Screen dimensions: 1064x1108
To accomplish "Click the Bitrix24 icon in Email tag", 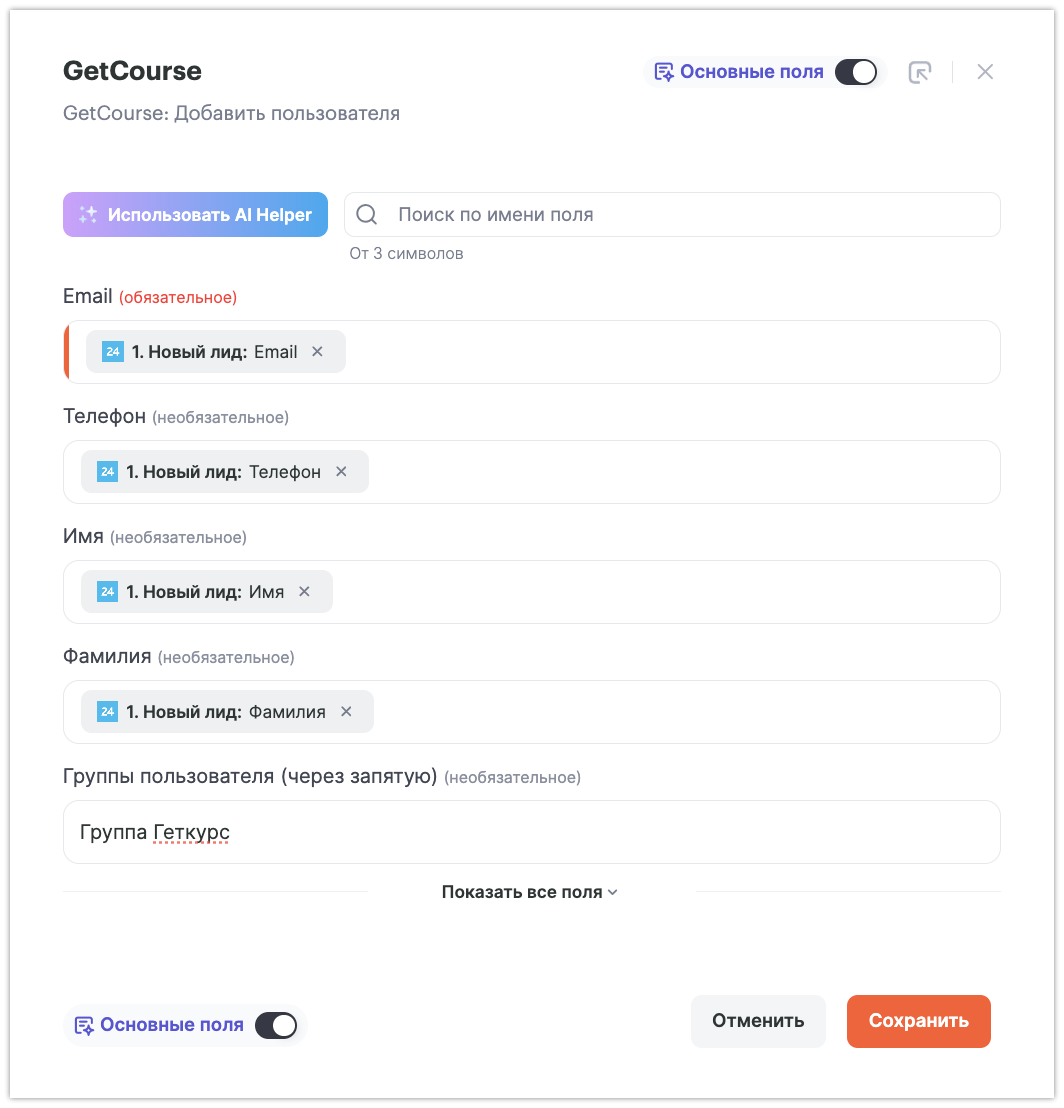I will coord(113,352).
